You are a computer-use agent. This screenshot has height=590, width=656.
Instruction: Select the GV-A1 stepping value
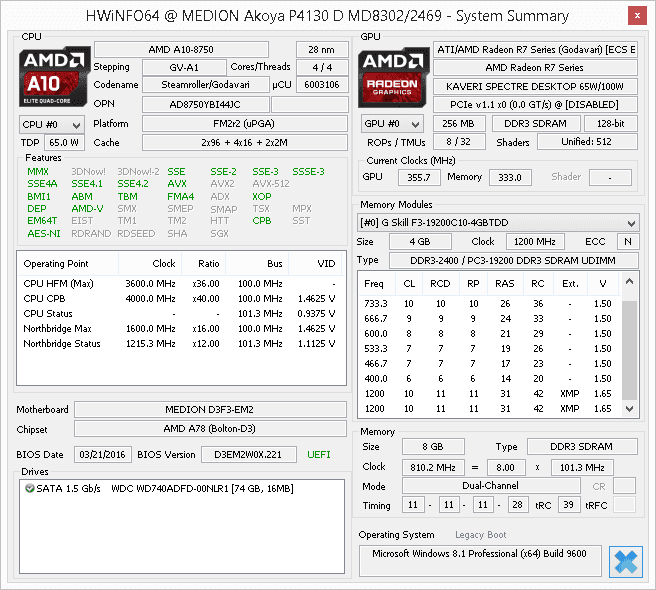coord(184,67)
